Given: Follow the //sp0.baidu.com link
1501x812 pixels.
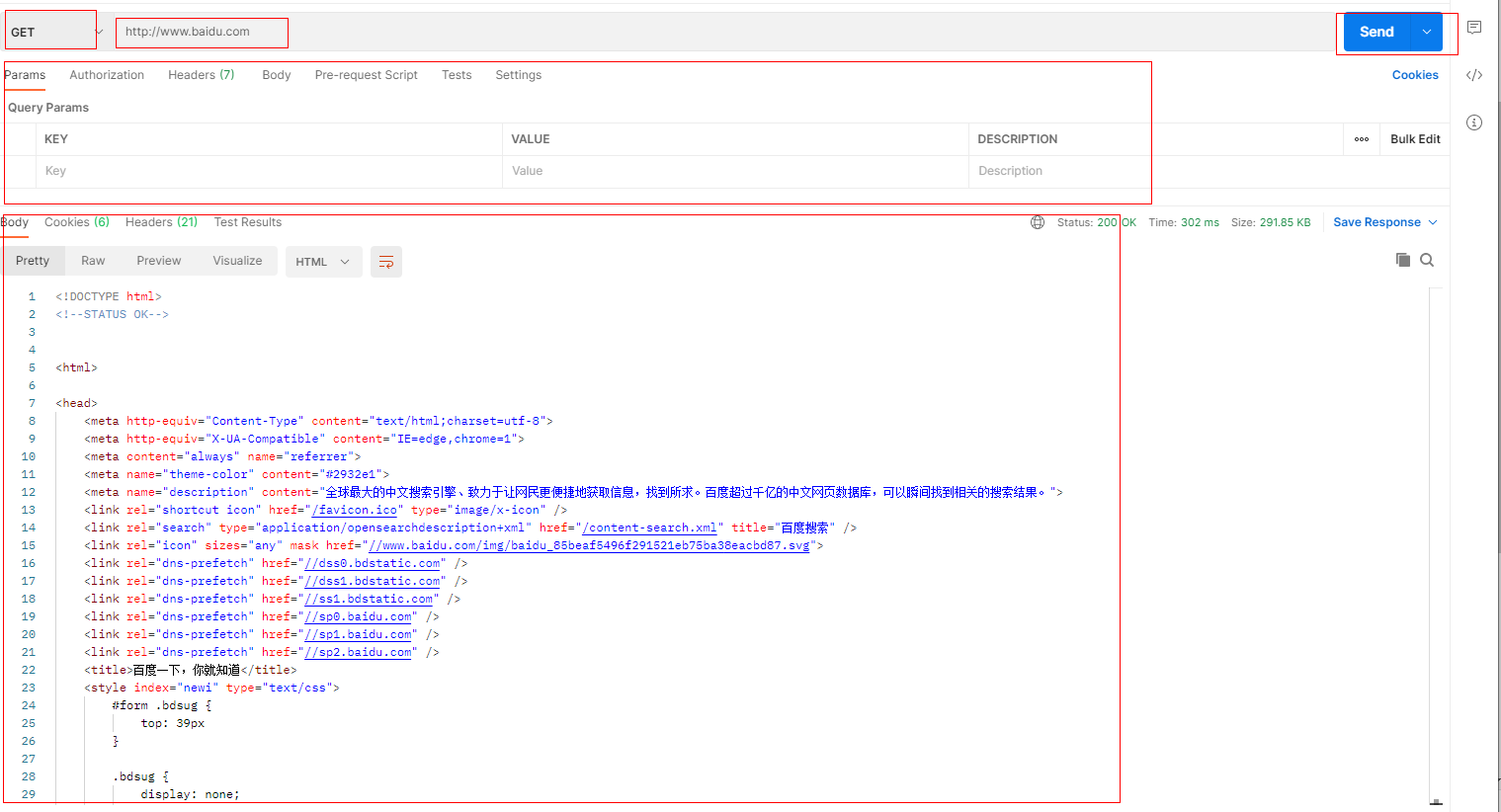Looking at the screenshot, I should tap(358, 616).
